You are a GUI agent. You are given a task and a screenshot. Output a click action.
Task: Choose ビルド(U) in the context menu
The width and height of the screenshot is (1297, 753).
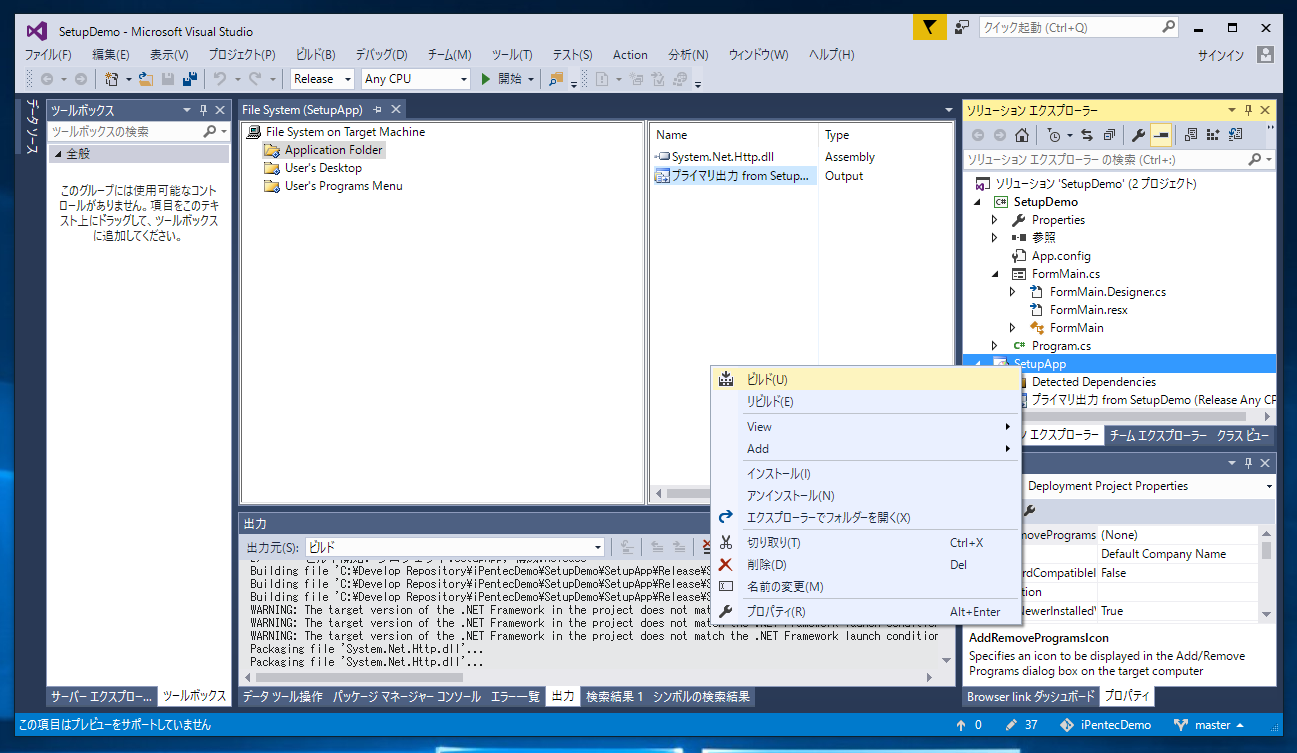[x=866, y=380]
